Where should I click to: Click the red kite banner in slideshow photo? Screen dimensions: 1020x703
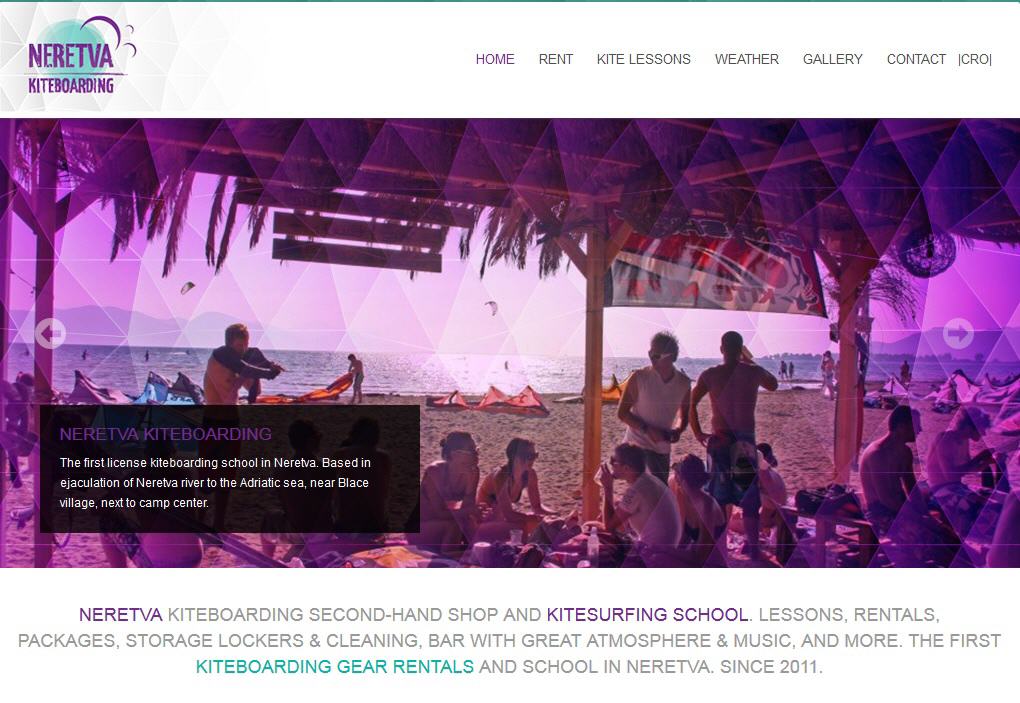[x=712, y=273]
